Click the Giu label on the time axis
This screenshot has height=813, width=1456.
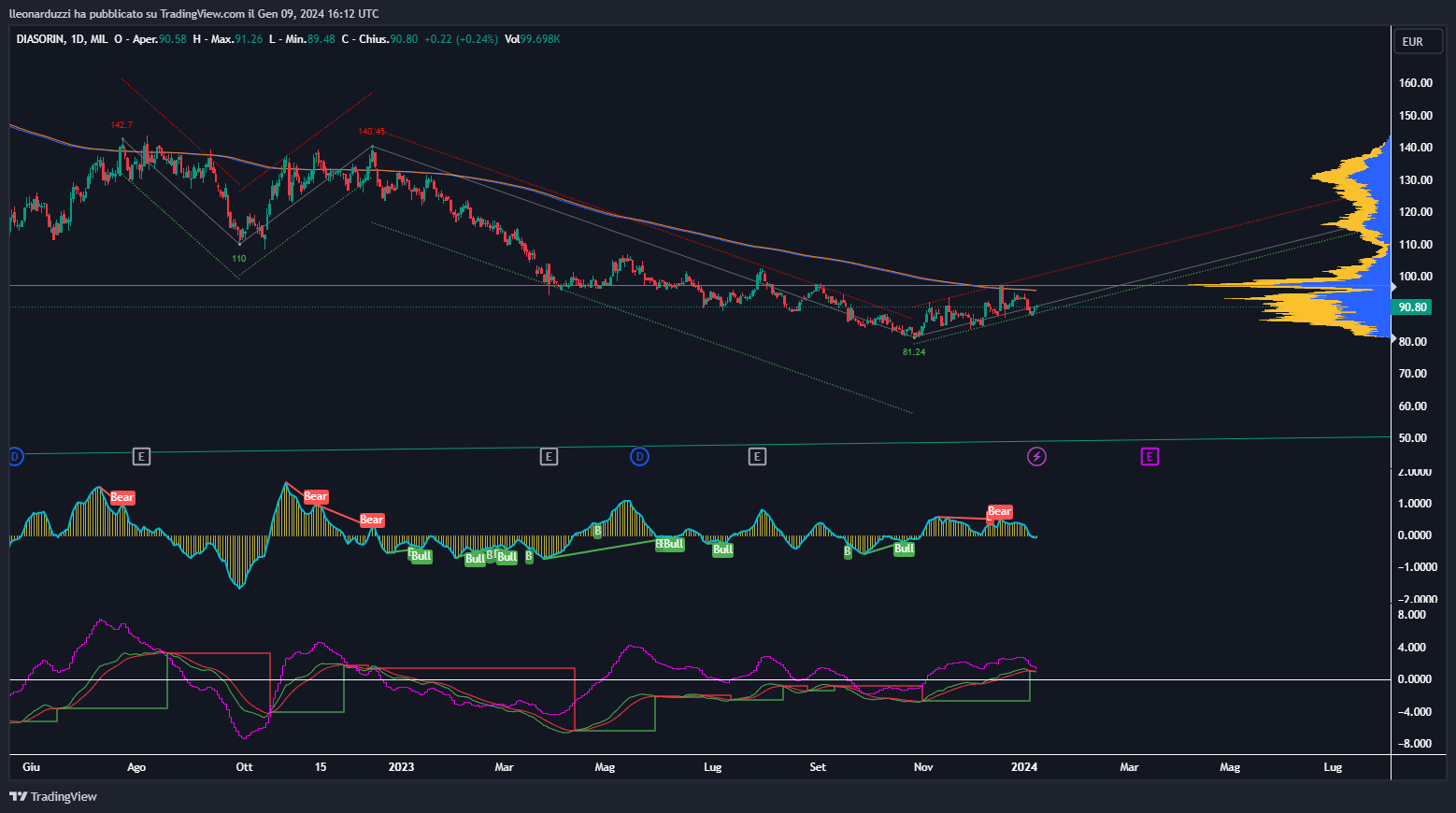(x=31, y=767)
